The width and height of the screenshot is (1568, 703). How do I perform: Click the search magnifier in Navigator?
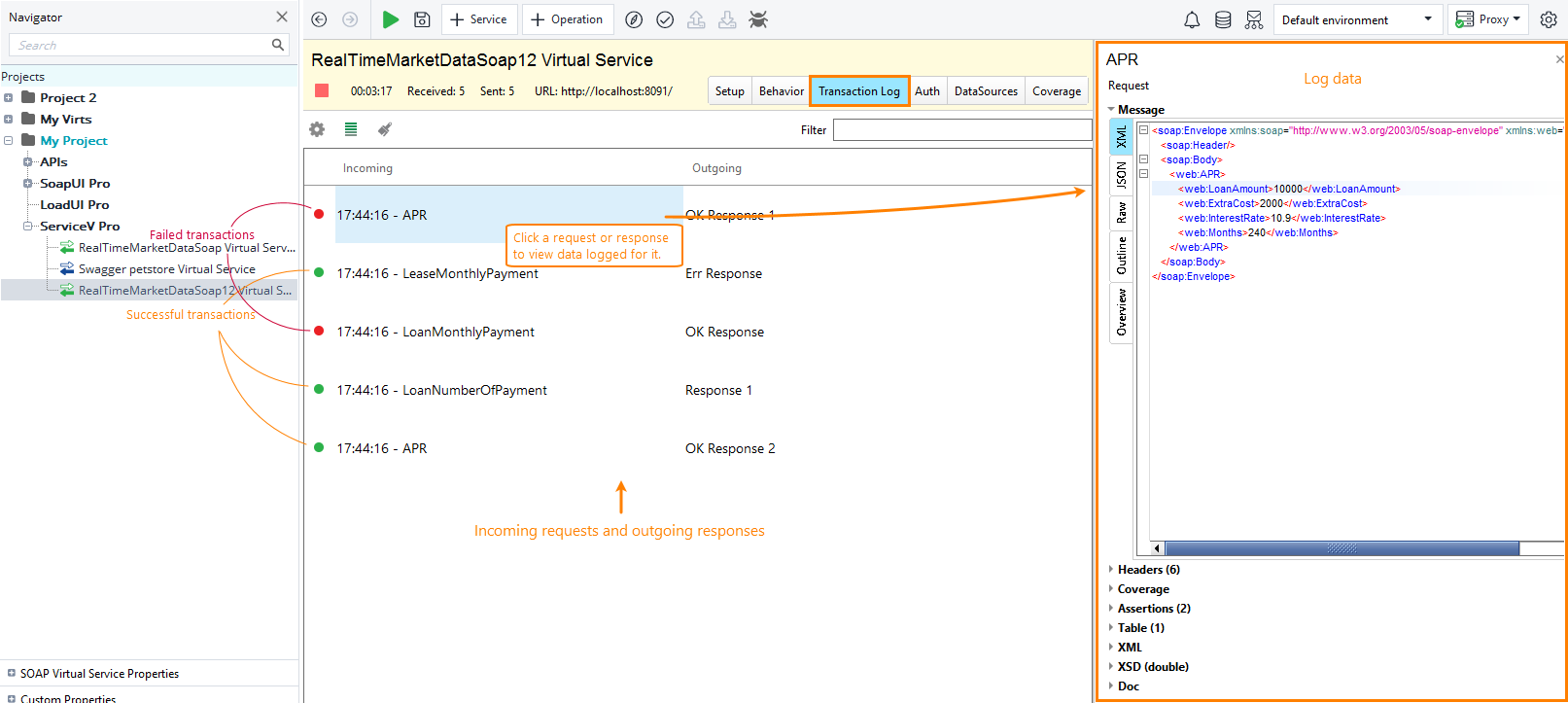pos(278,45)
